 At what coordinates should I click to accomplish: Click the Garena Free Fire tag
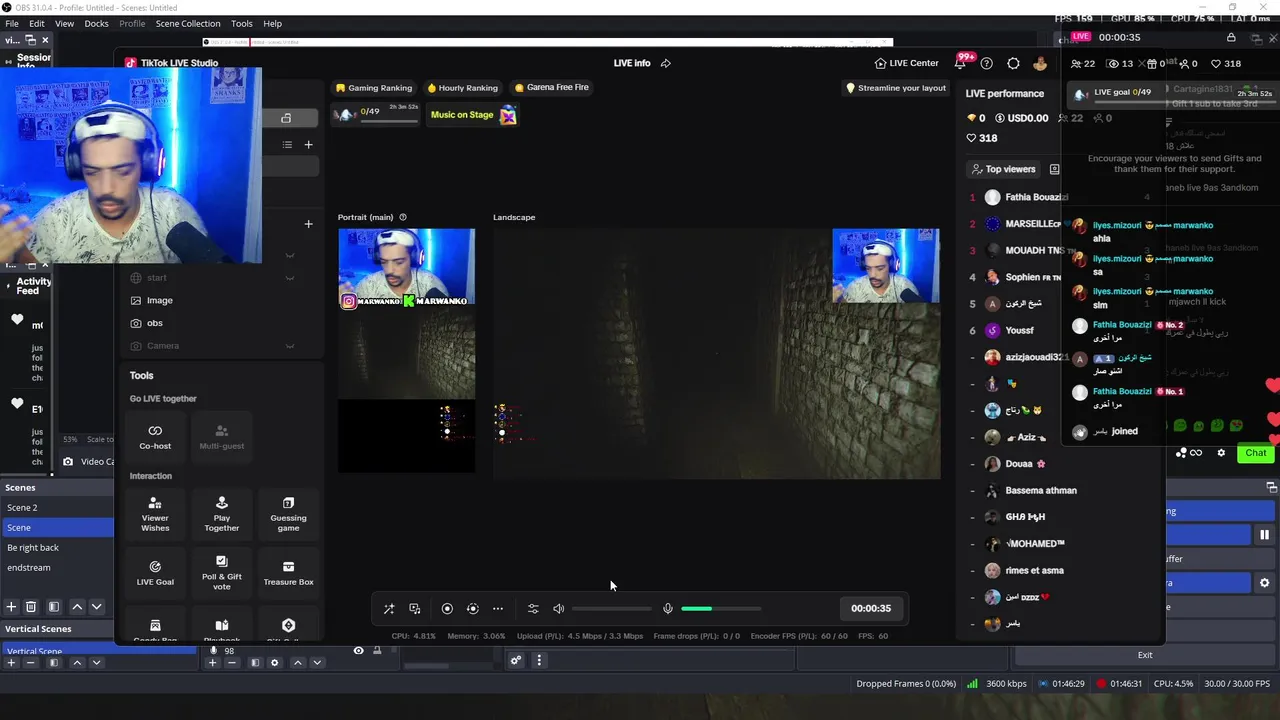click(x=551, y=87)
